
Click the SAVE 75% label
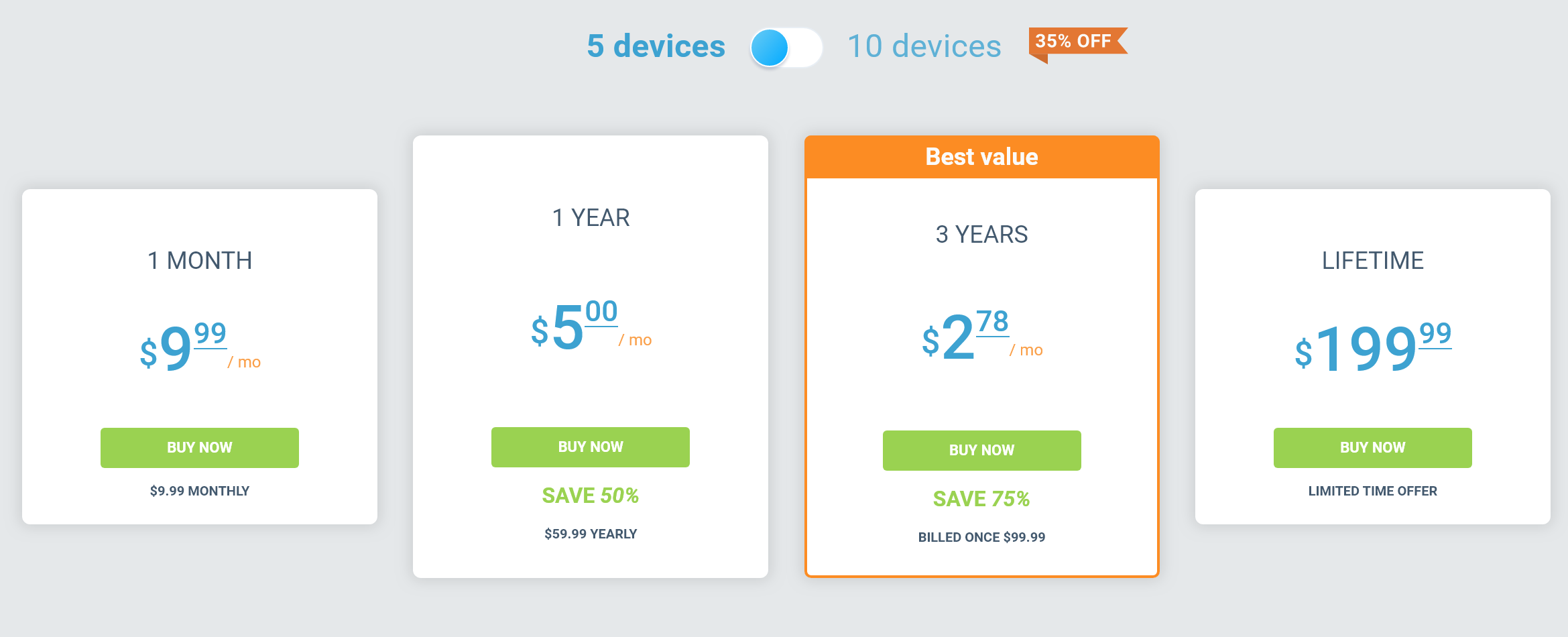(981, 499)
